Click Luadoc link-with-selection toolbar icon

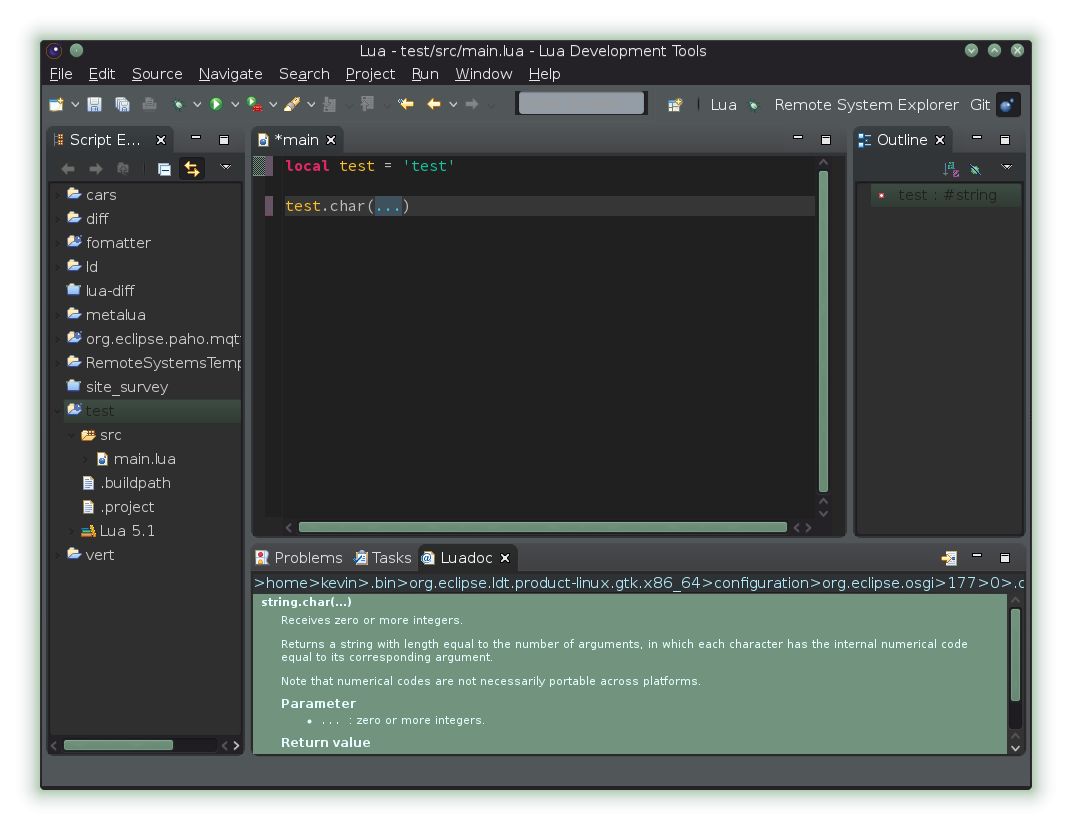click(949, 559)
